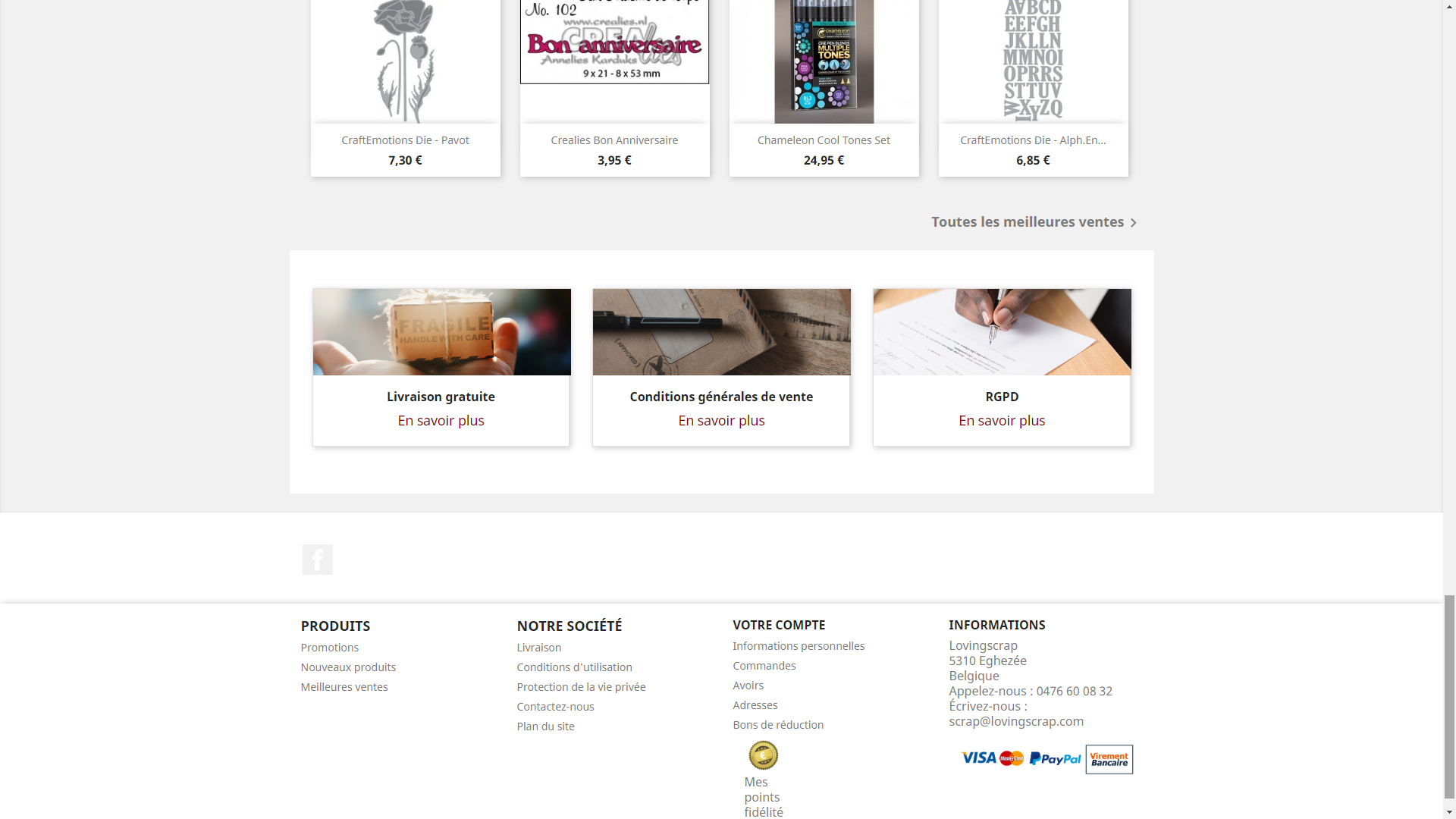Click the Virement Bancaire badge

pos(1109,759)
